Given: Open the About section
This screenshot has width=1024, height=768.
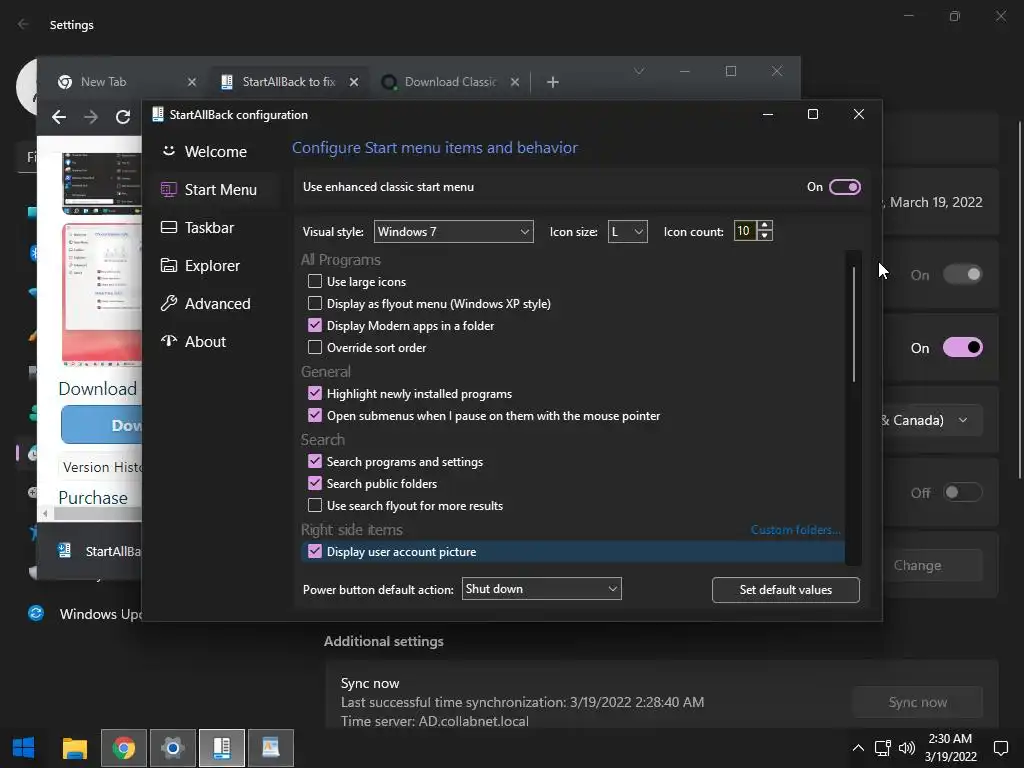Looking at the screenshot, I should pos(205,341).
